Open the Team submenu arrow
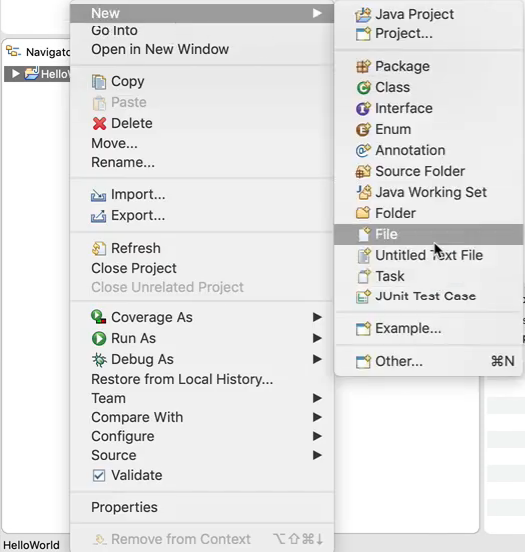This screenshot has height=552, width=525. click(x=317, y=398)
